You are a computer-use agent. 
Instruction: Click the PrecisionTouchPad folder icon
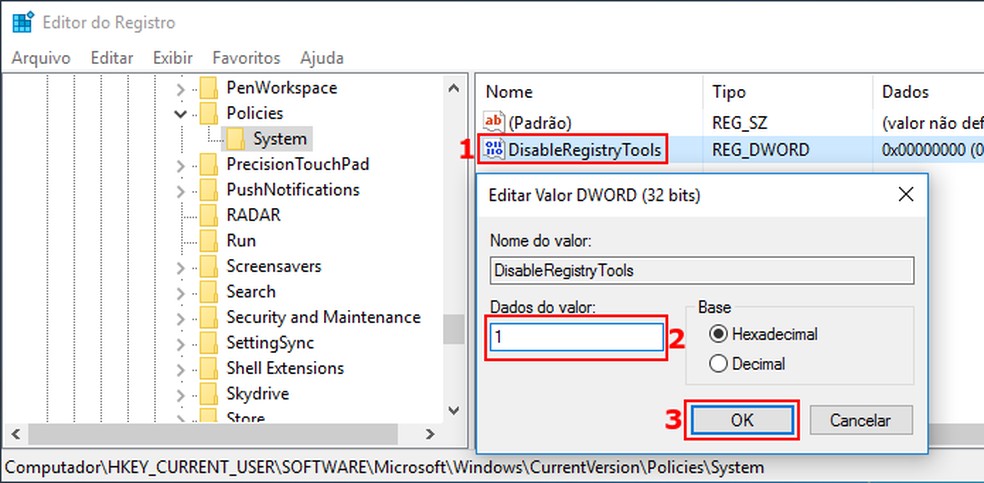click(x=208, y=164)
